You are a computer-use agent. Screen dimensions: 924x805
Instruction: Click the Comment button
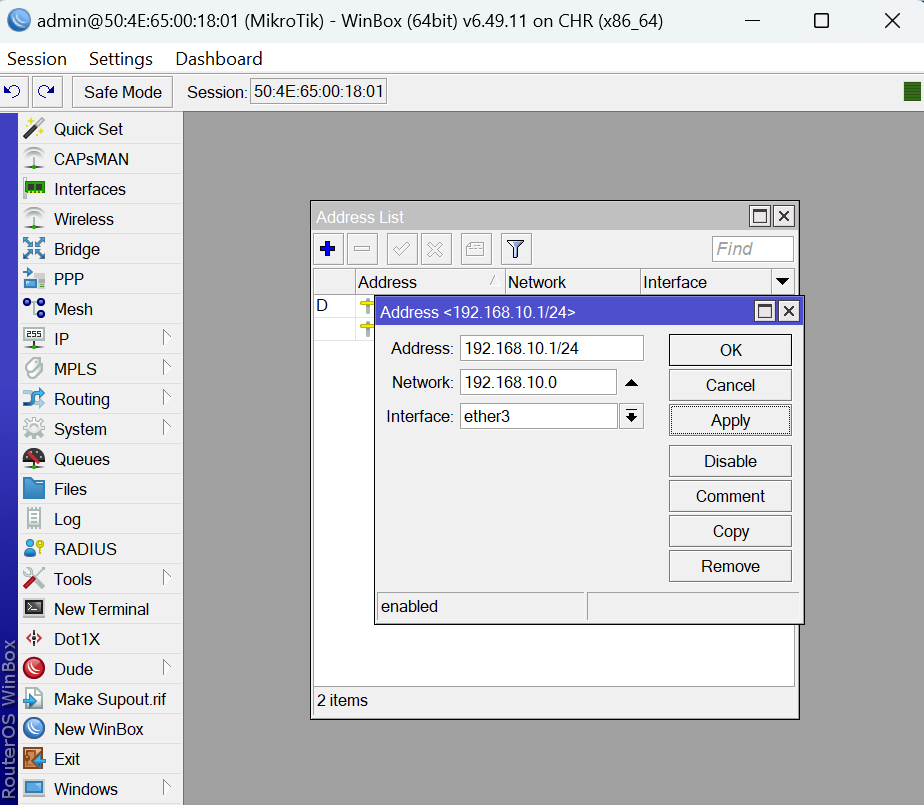[730, 496]
